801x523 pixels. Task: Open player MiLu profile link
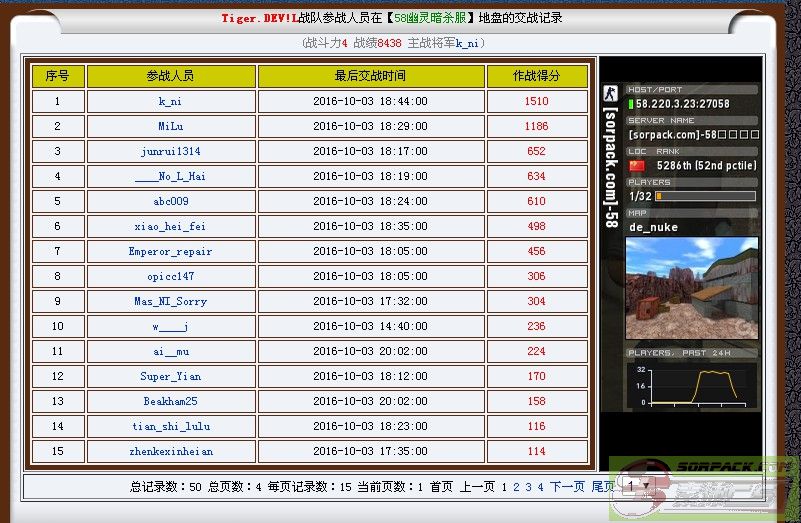tap(170, 127)
